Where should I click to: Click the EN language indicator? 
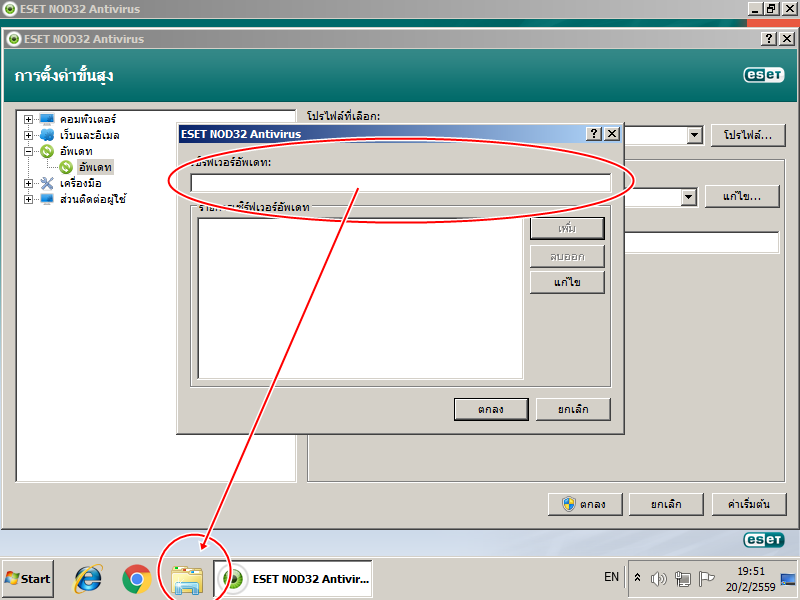coord(611,577)
